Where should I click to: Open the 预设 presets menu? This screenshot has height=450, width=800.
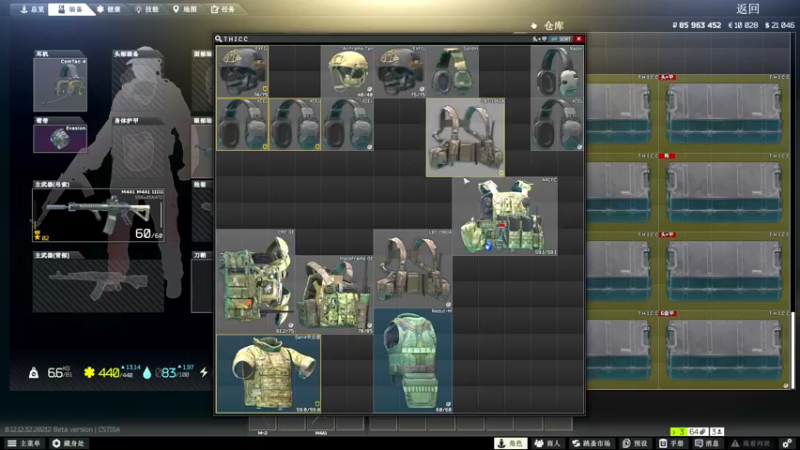pyautogui.click(x=635, y=443)
